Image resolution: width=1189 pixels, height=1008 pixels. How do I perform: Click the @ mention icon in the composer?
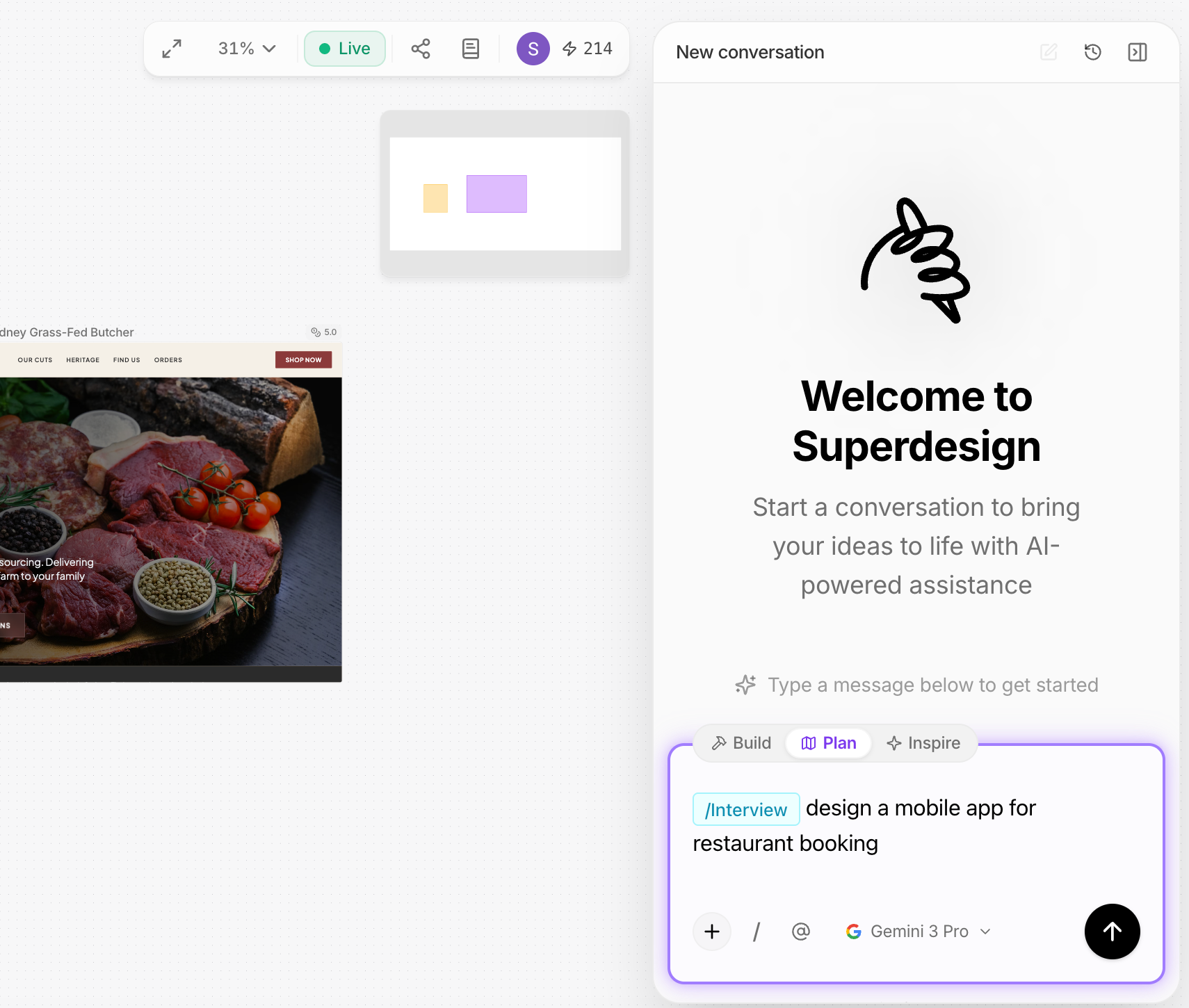[800, 932]
